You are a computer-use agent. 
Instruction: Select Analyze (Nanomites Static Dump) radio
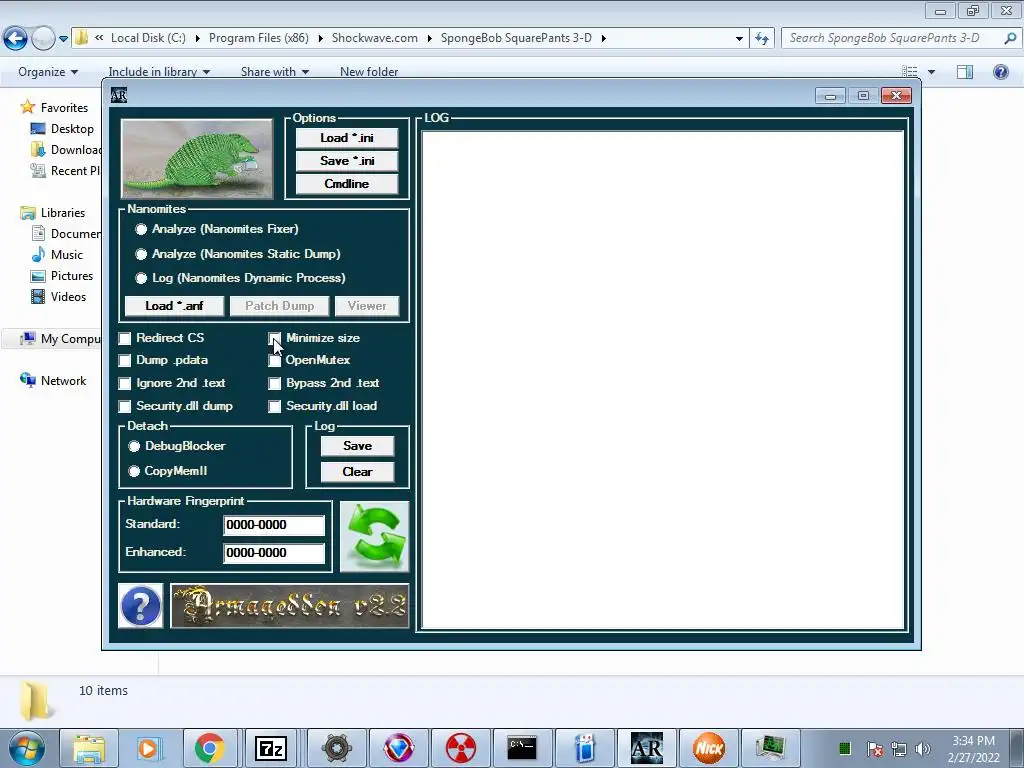(141, 254)
